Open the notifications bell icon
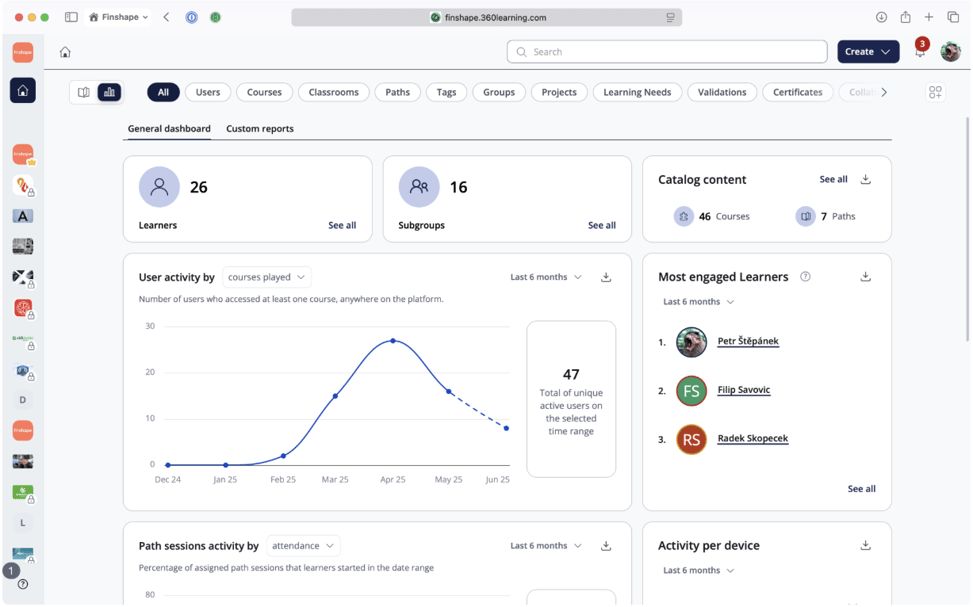The width and height of the screenshot is (973, 607). tap(920, 52)
